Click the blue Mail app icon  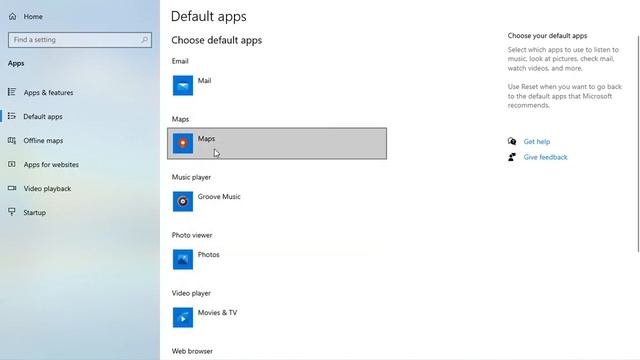click(x=183, y=85)
